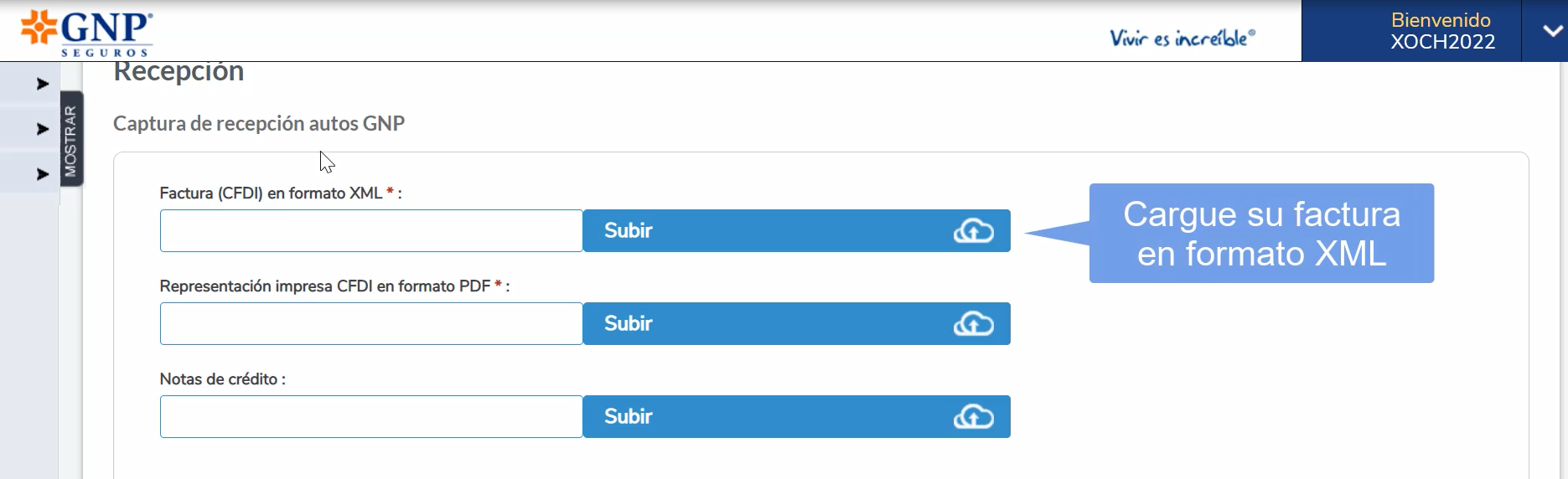
Task: Click cloud upload icon for XML factura
Action: [x=973, y=231]
